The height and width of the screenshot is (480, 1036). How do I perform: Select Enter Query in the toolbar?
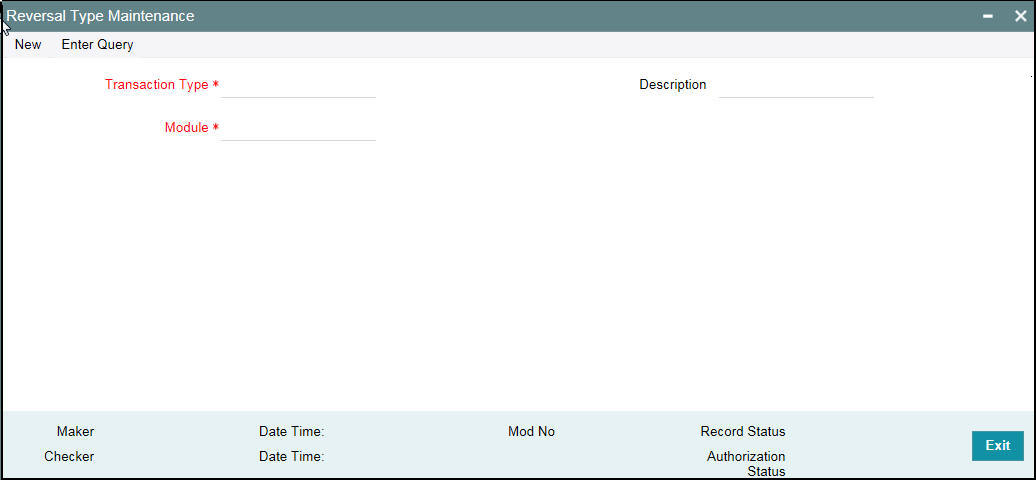pyautogui.click(x=97, y=44)
